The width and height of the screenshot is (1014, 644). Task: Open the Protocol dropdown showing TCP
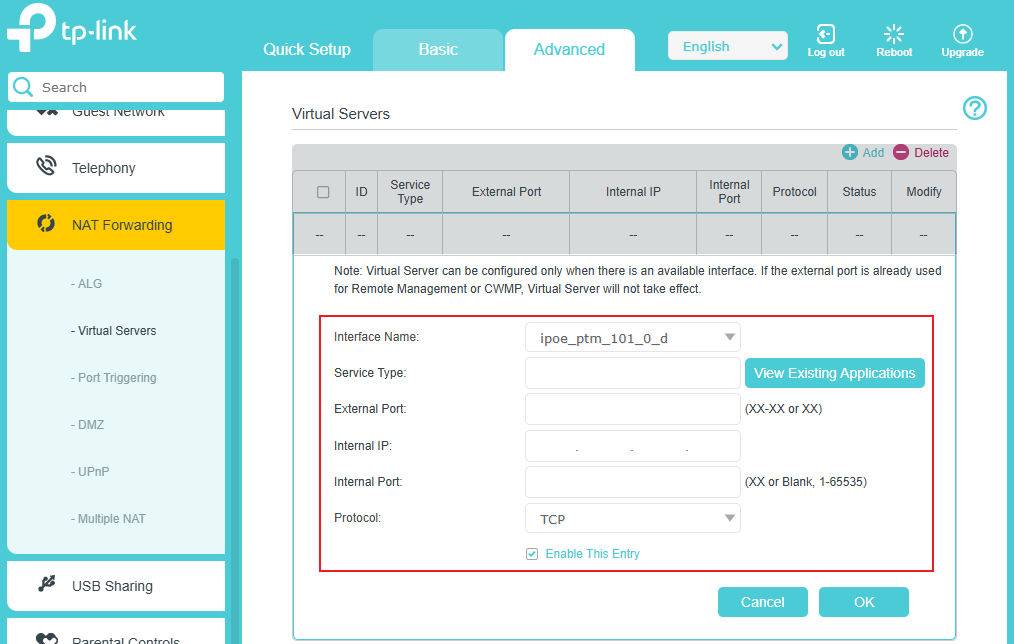pos(632,518)
